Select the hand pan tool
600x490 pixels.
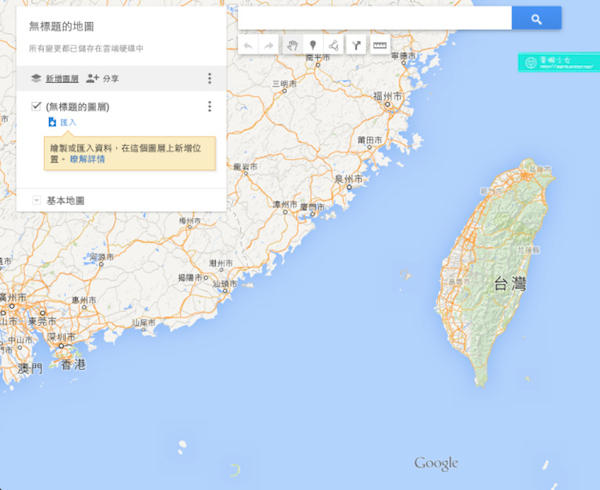[x=292, y=46]
